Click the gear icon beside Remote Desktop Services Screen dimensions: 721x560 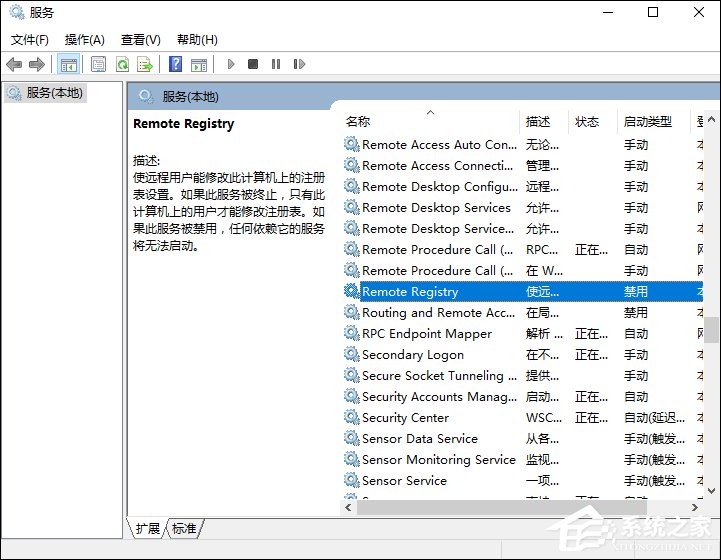click(x=352, y=207)
